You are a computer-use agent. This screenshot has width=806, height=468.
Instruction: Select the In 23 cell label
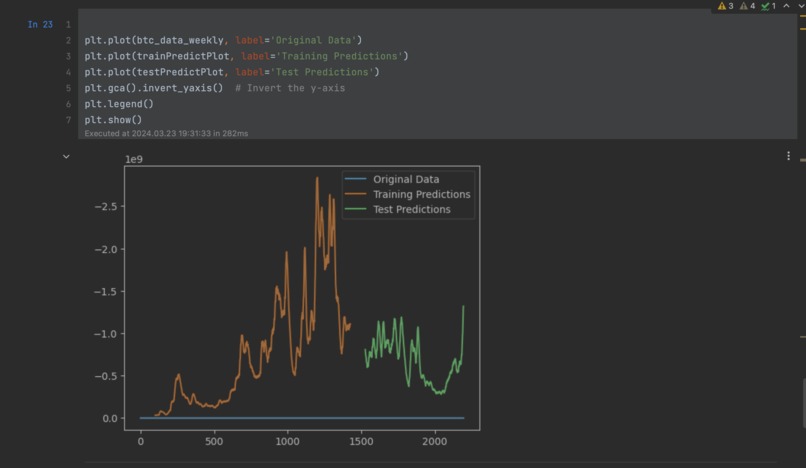[40, 24]
